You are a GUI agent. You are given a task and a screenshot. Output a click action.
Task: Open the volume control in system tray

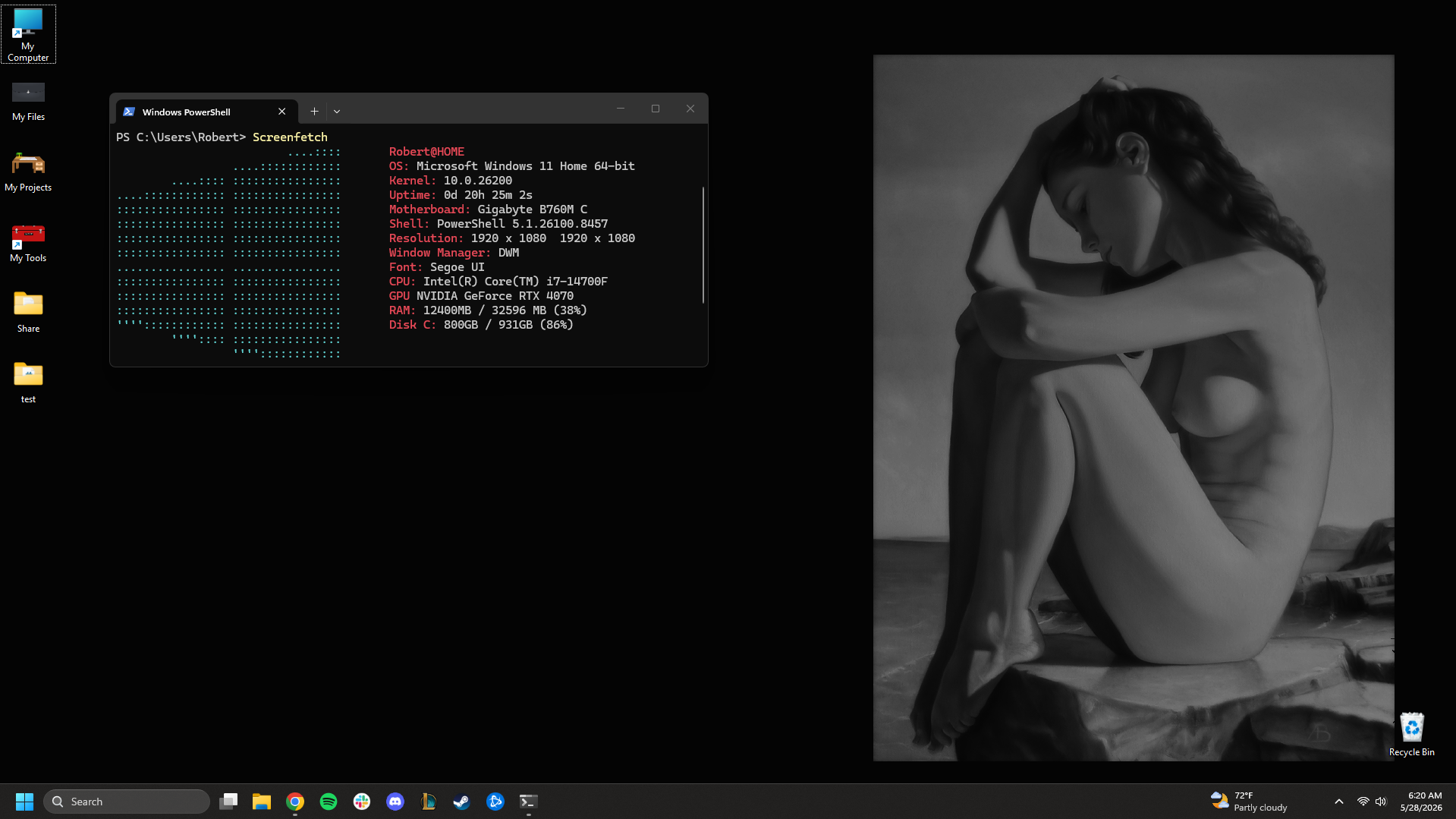tap(1381, 802)
